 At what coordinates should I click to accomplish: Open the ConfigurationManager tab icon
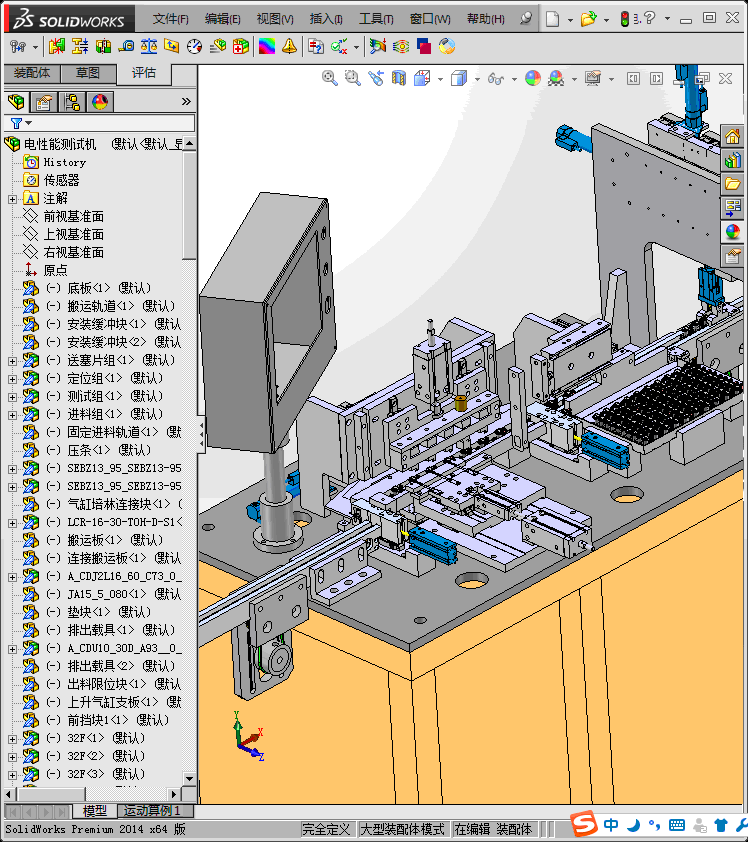pos(71,102)
